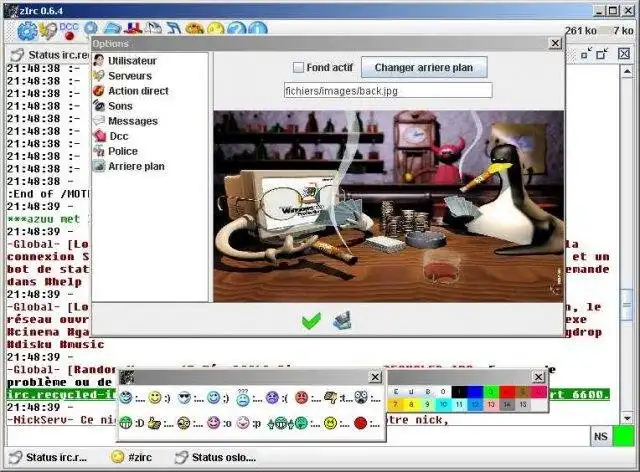Click the blue gear settings toolbar icon
640x472 pixels.
click(x=27, y=31)
